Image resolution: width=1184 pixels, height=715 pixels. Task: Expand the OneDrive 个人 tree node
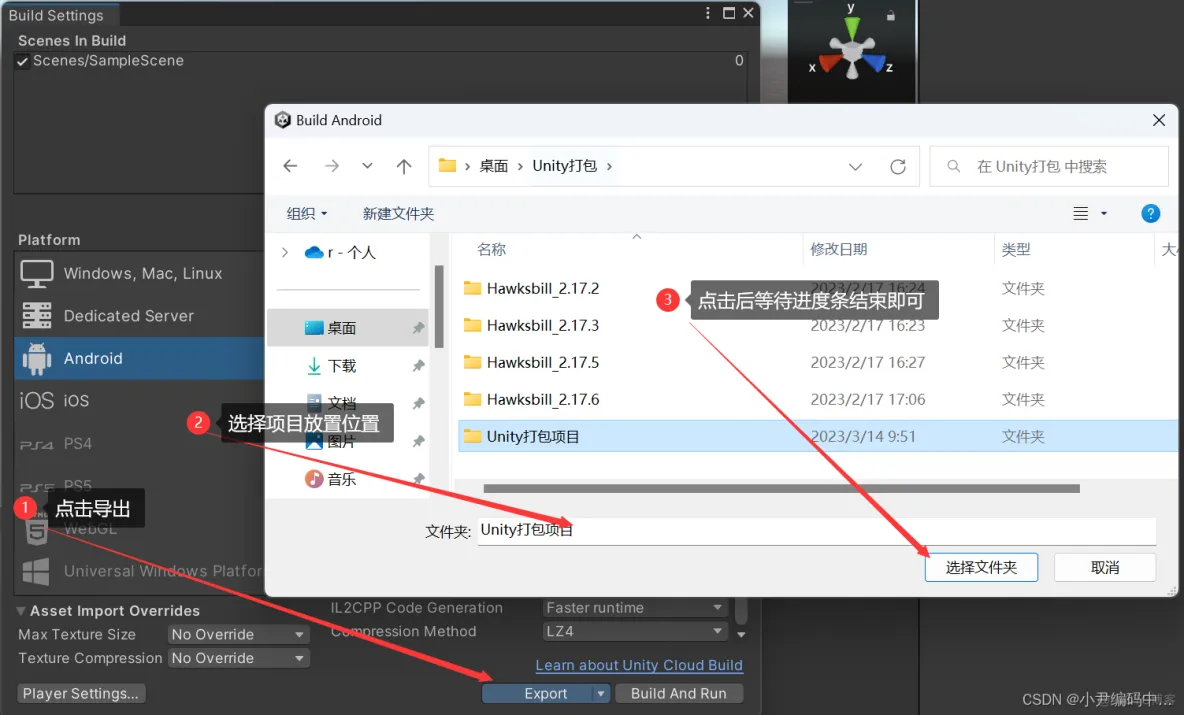(x=285, y=252)
